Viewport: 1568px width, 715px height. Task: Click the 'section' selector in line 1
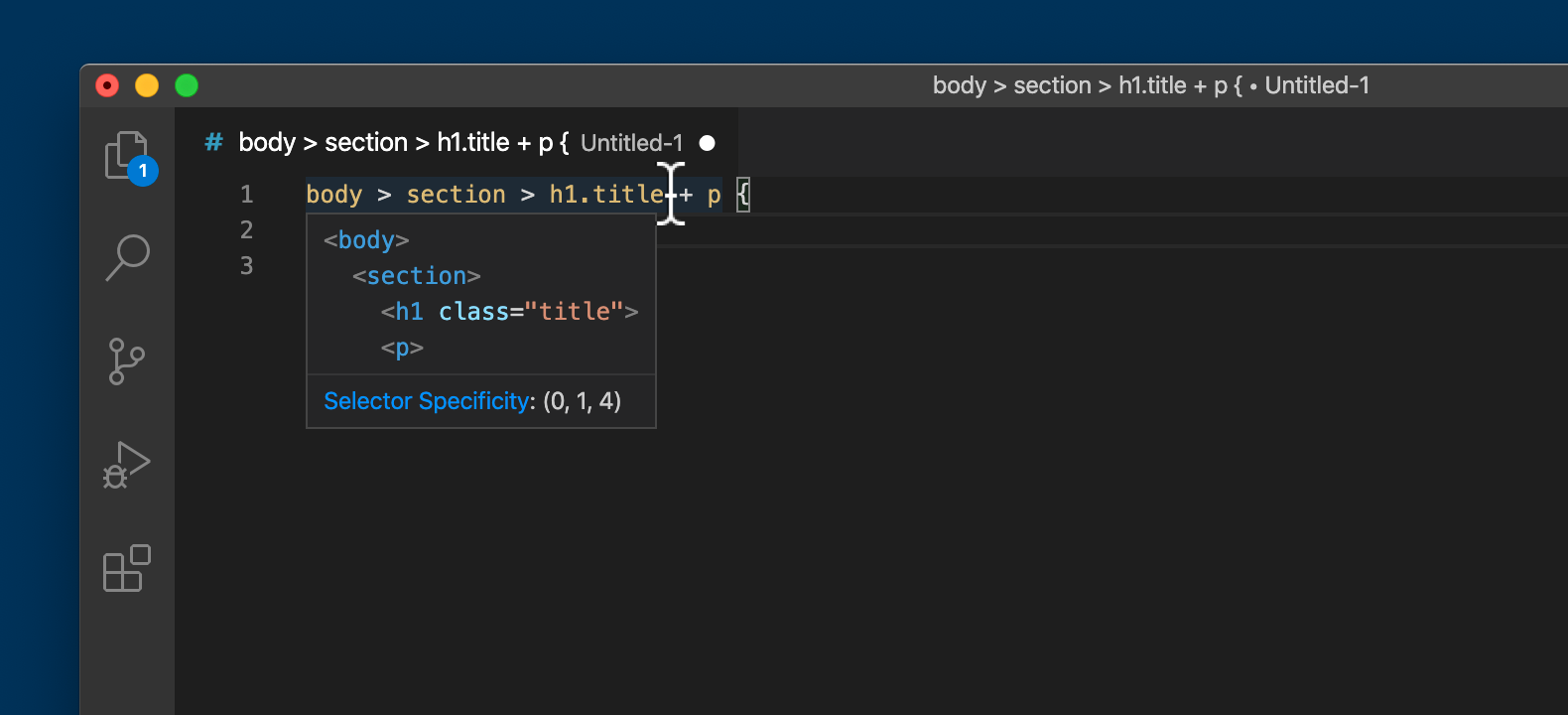coord(456,195)
